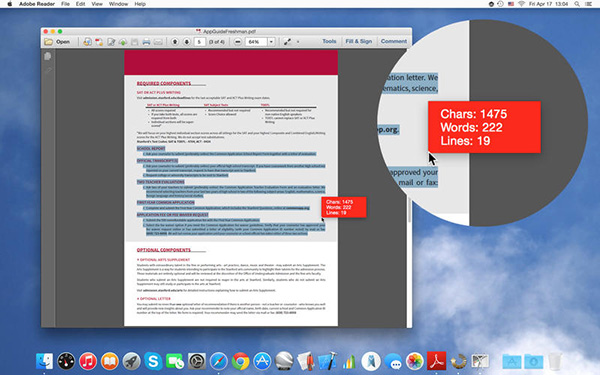The width and height of the screenshot is (600, 375).
Task: Open the Edit menu
Action: (x=80, y=4)
